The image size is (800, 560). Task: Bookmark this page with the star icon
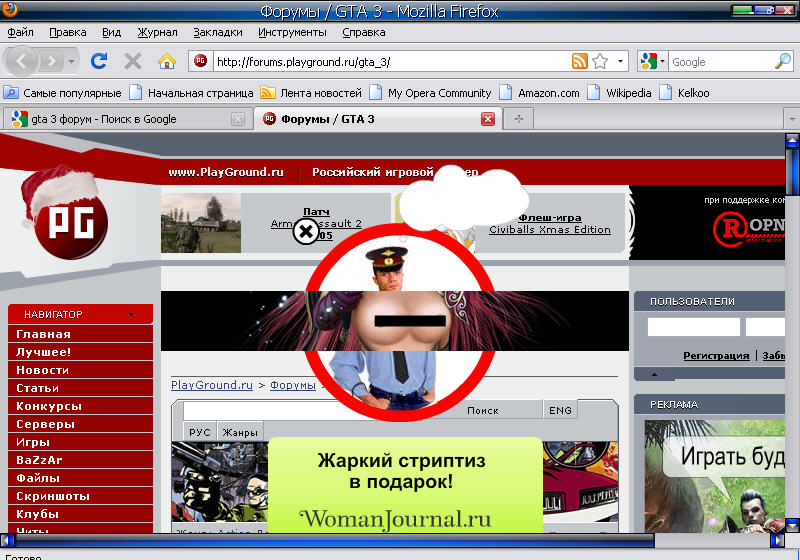601,61
